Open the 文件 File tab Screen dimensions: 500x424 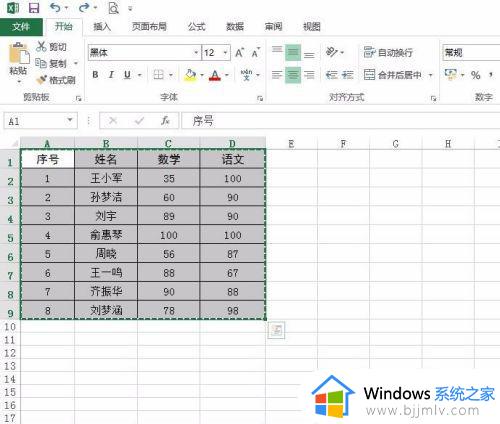click(21, 27)
